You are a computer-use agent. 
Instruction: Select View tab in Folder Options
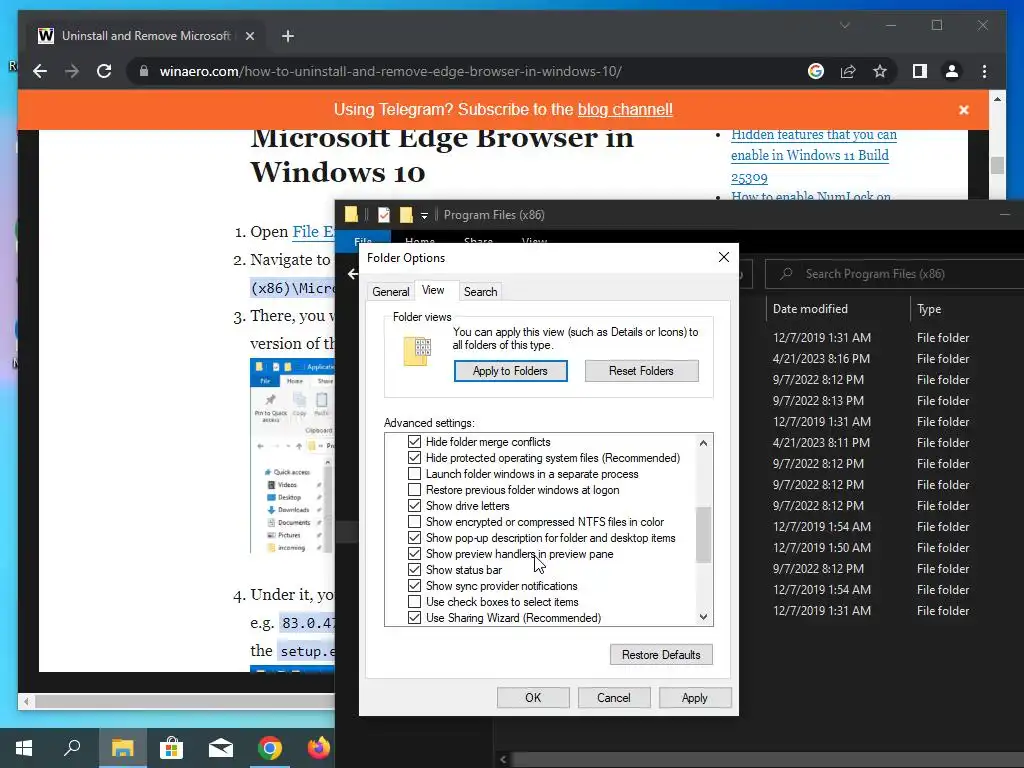coord(433,290)
